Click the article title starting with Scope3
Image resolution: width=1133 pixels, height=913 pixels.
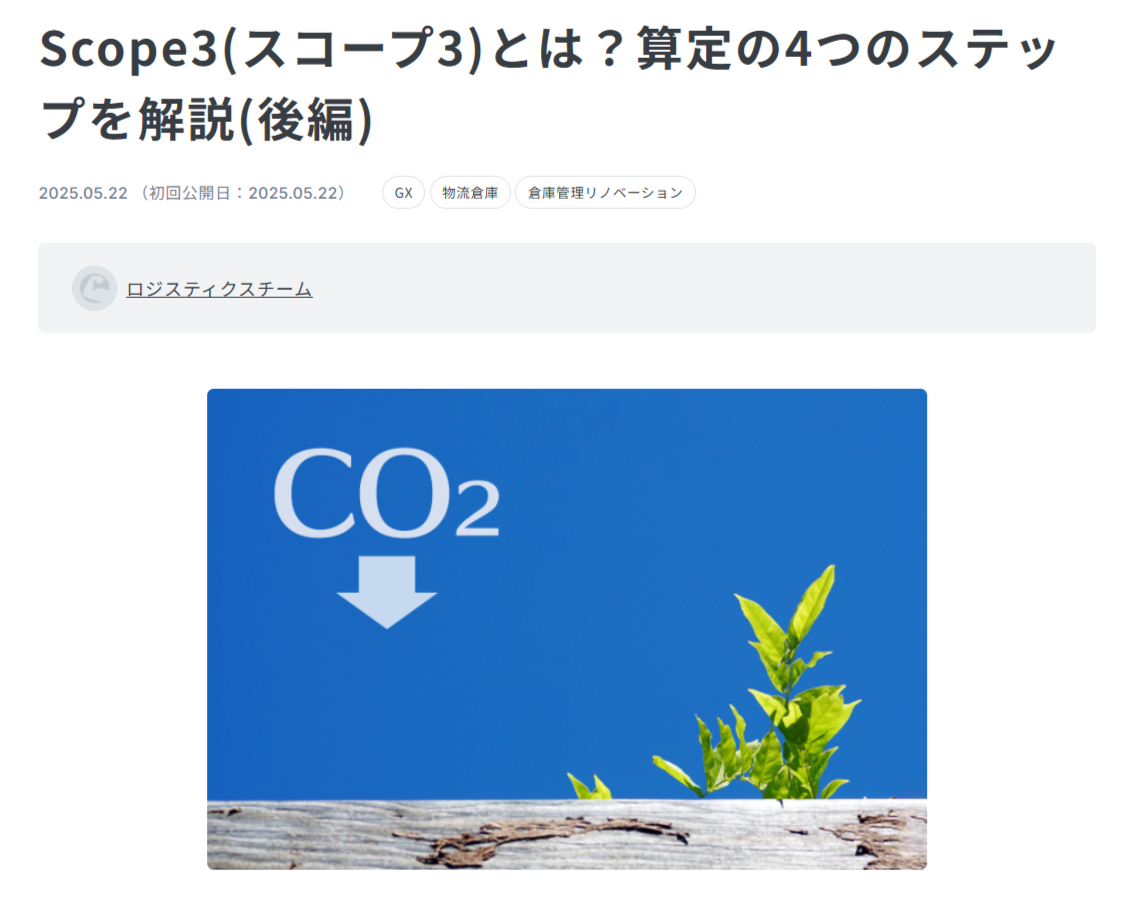pos(548,84)
